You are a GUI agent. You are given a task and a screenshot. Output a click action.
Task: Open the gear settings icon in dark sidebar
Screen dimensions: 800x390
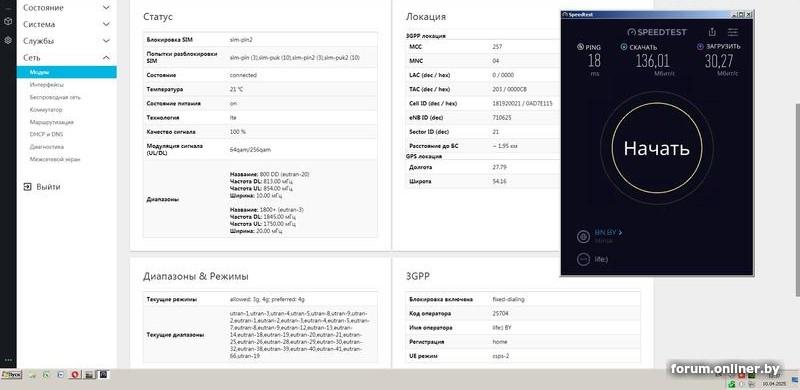[x=8, y=40]
